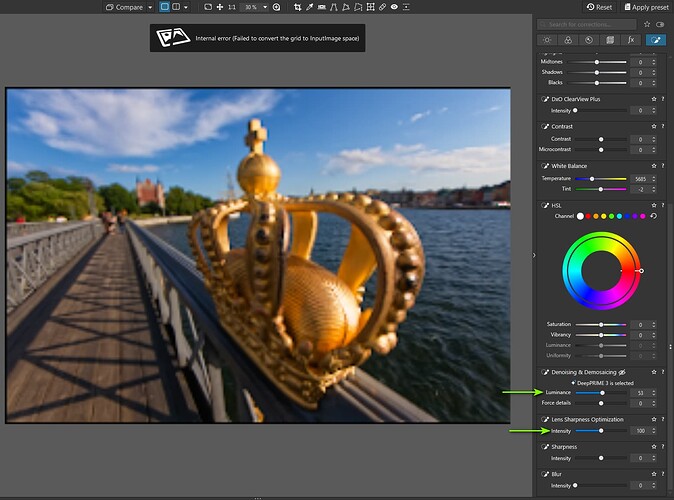Favorite the White Balance panel star
Image resolution: width=674 pixels, height=500 pixels.
click(x=654, y=165)
